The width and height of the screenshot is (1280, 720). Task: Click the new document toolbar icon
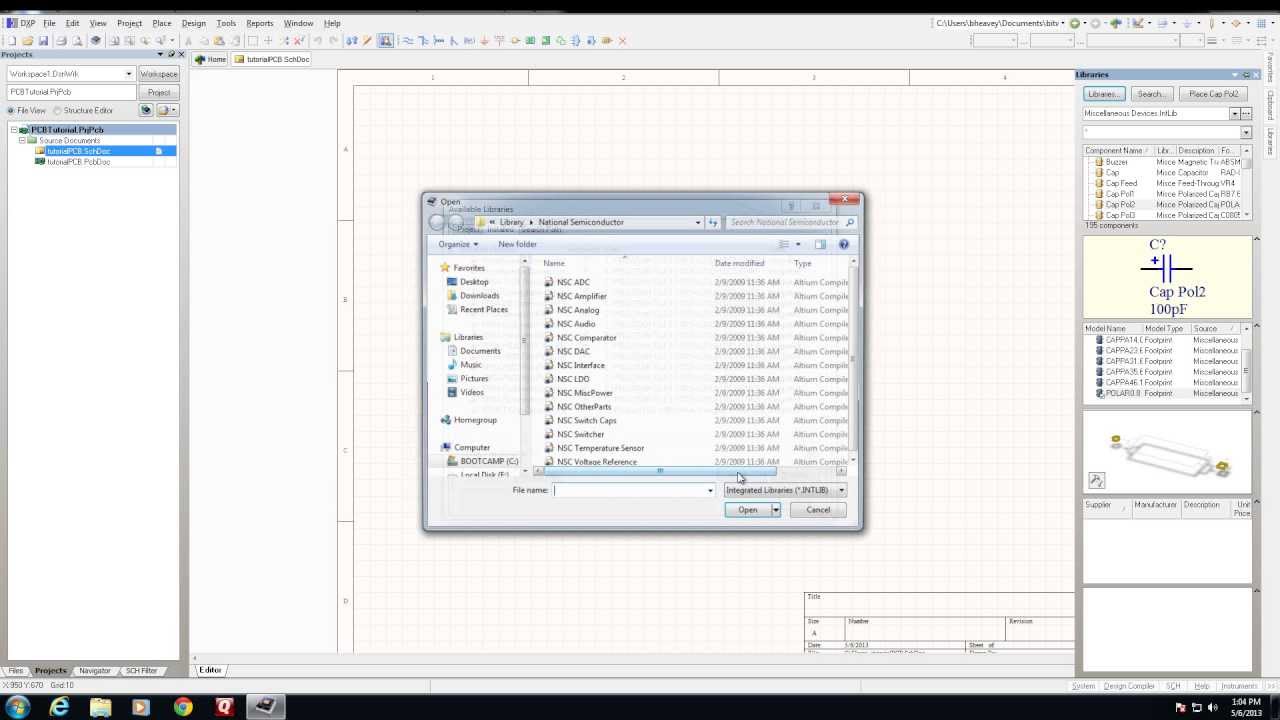[11, 41]
